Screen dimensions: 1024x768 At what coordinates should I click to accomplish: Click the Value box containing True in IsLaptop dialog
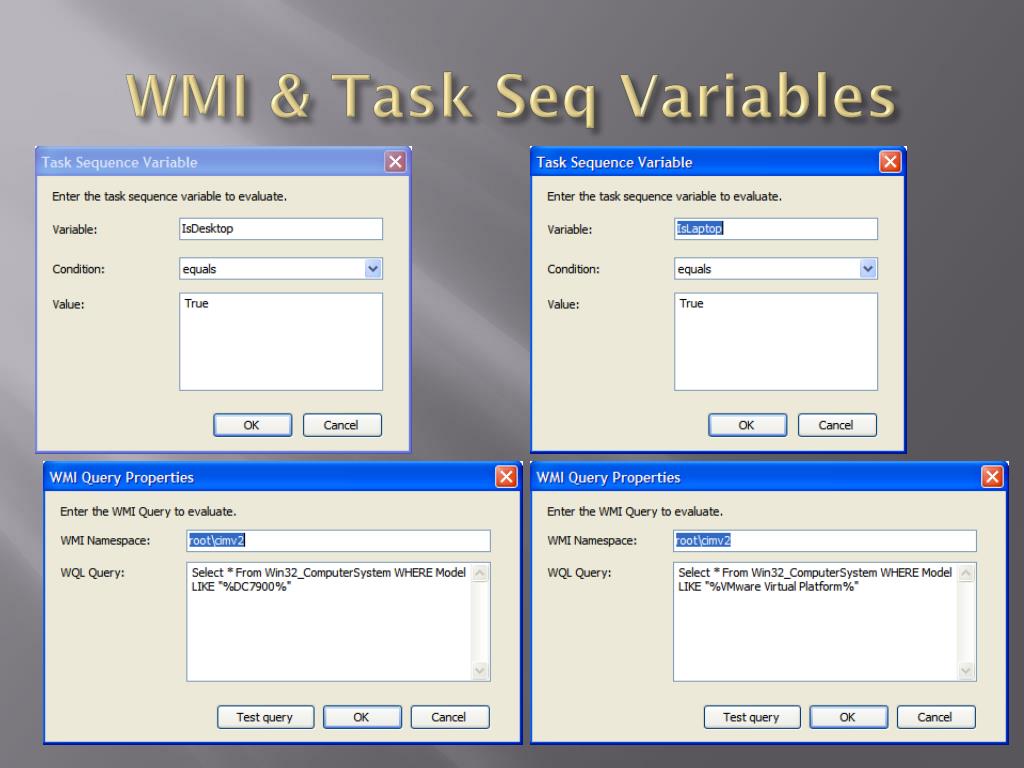point(776,342)
